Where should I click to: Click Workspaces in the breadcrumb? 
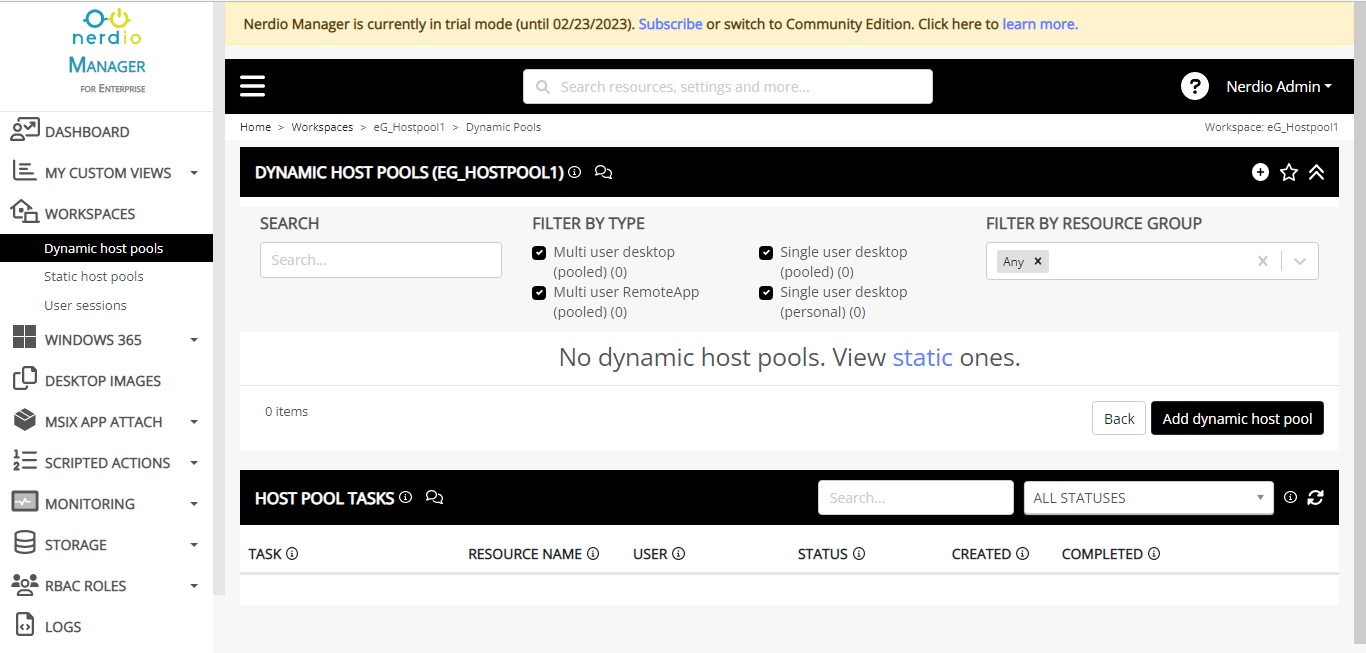point(322,127)
